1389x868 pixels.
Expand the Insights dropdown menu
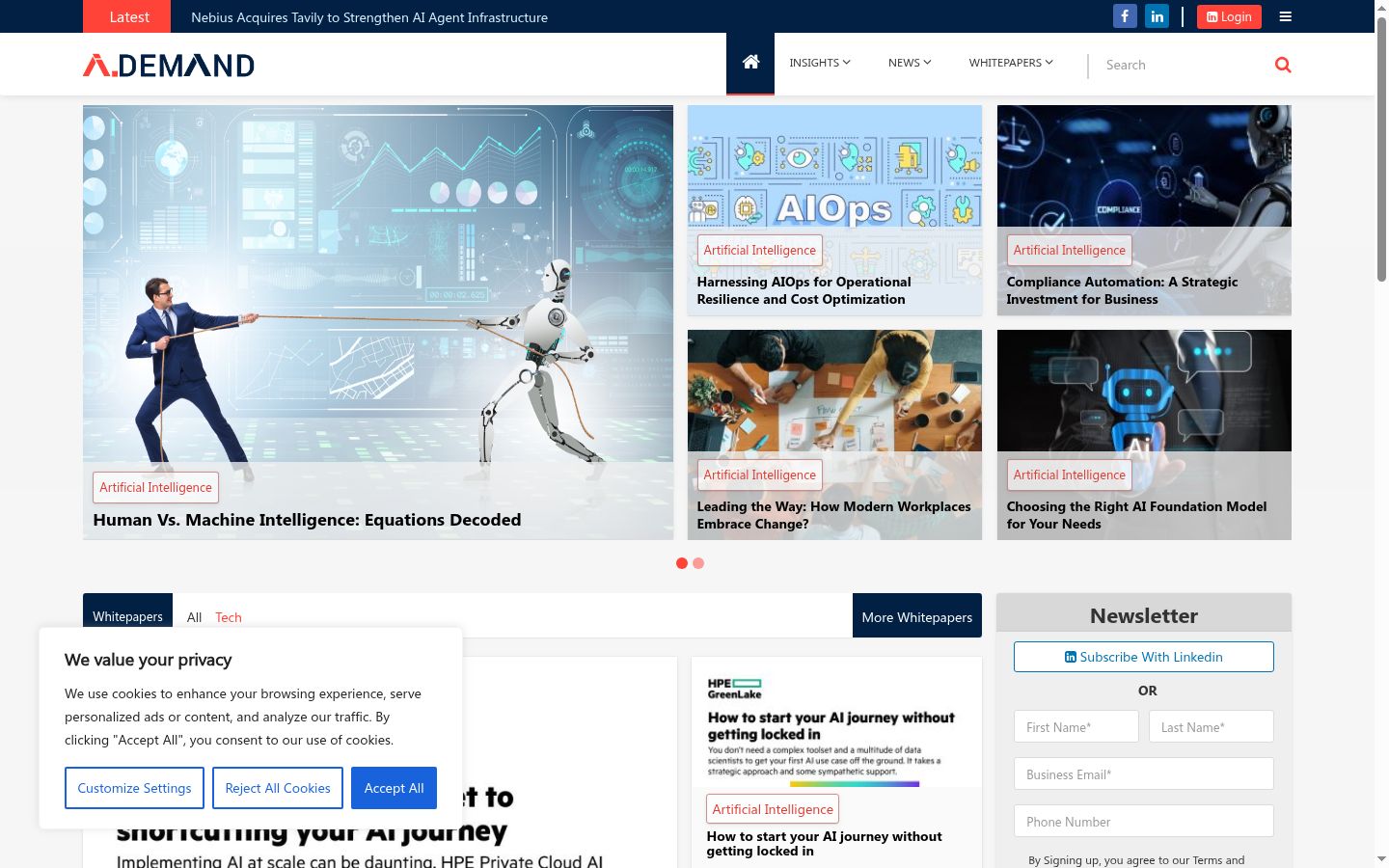tap(820, 63)
